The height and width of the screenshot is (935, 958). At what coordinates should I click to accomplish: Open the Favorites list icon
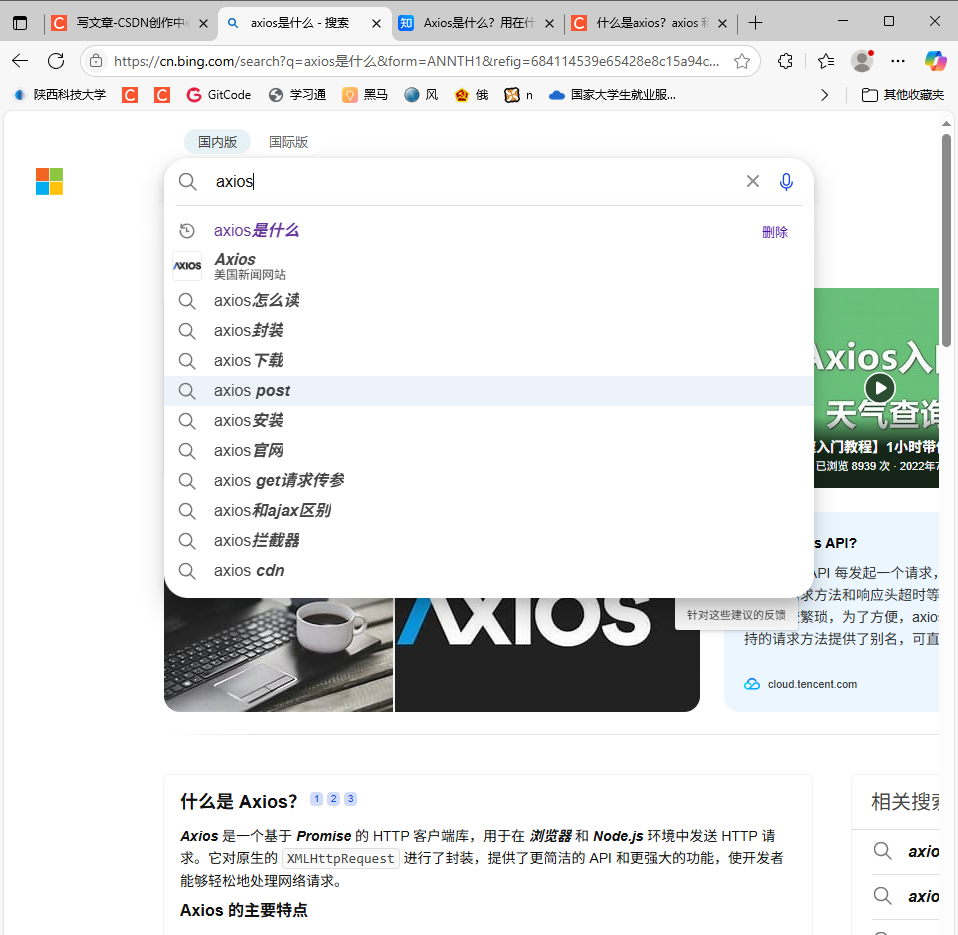click(x=825, y=60)
